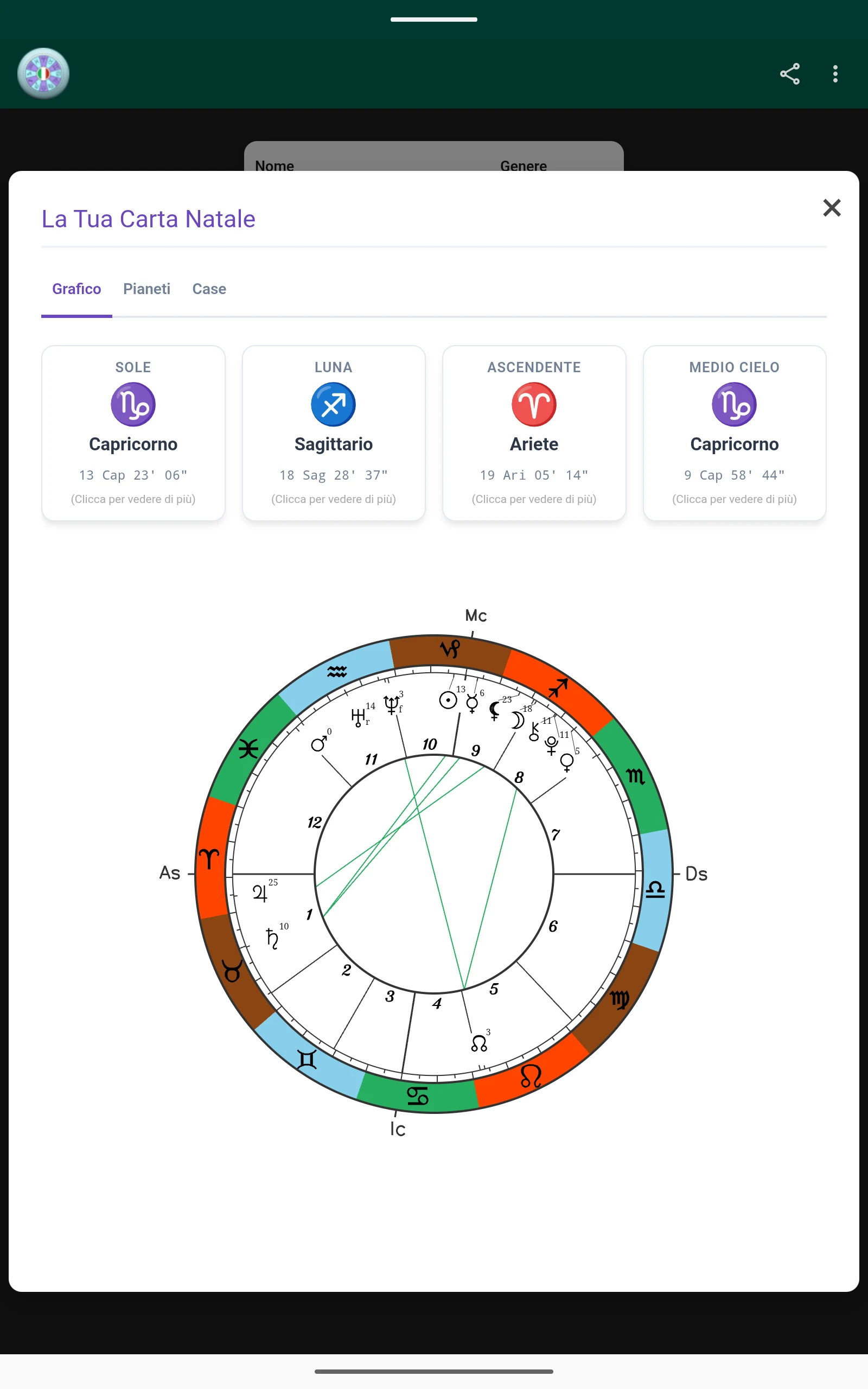The image size is (868, 1389).
Task: Click the Uranus glyph in the chart
Action: [x=358, y=717]
